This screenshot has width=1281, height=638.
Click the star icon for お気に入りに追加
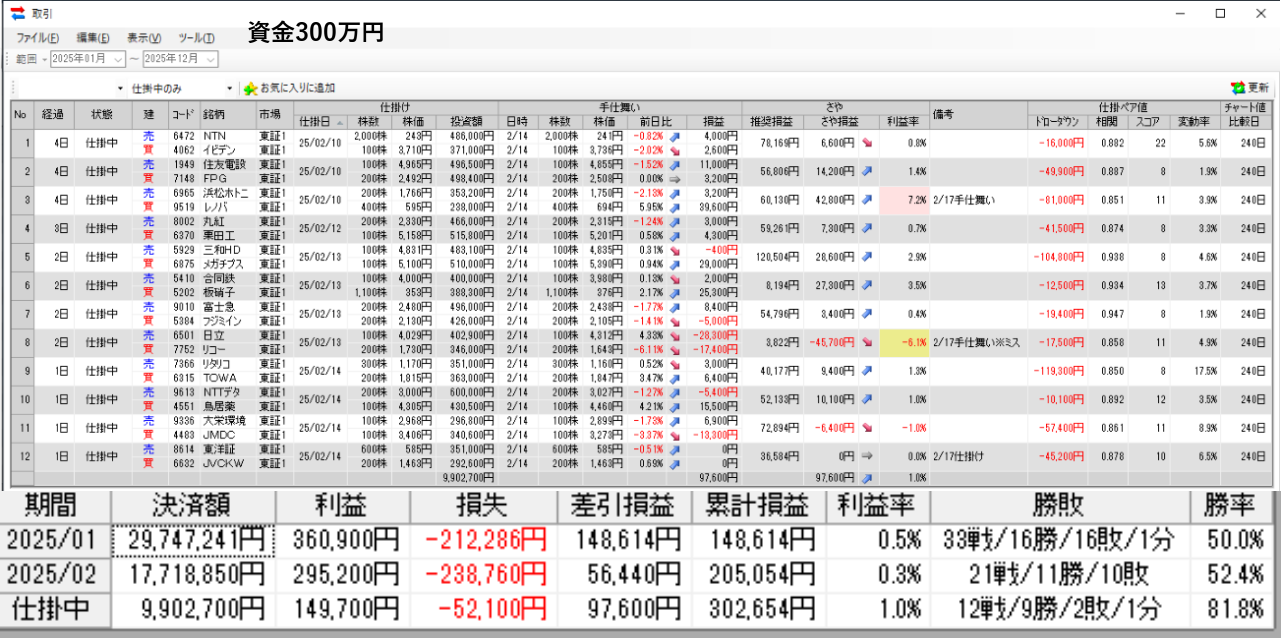click(251, 88)
